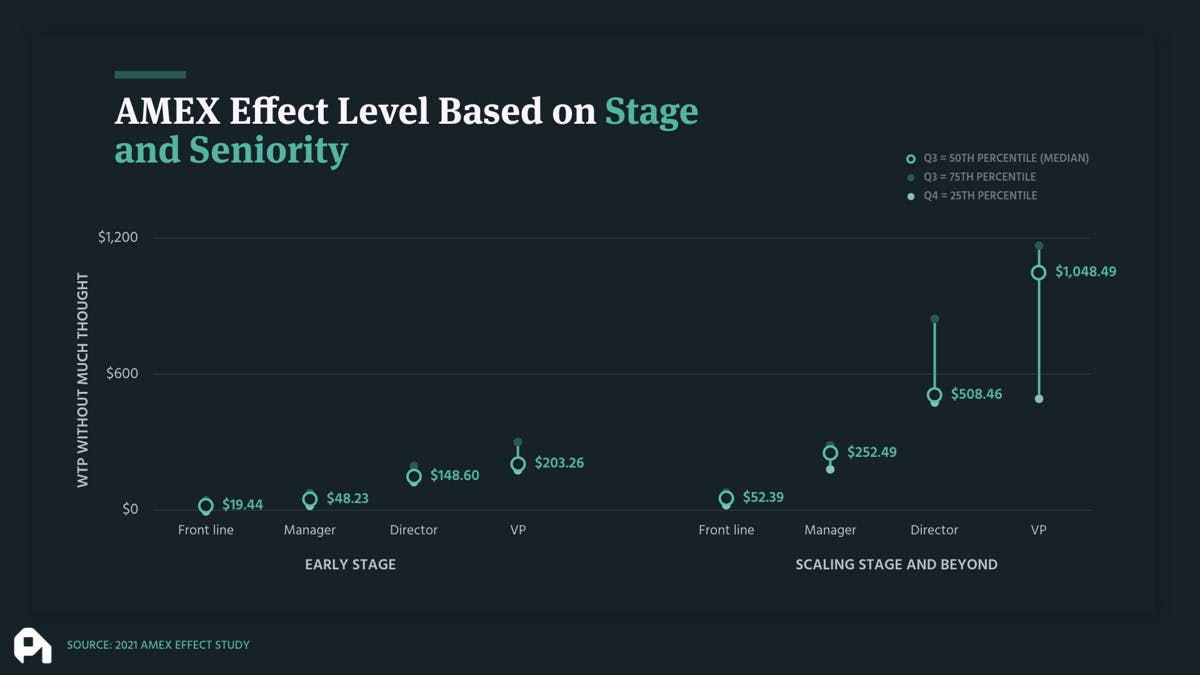The width and height of the screenshot is (1200, 675).
Task: Click the 25th percentile legend dot
Action: pyautogui.click(x=910, y=196)
